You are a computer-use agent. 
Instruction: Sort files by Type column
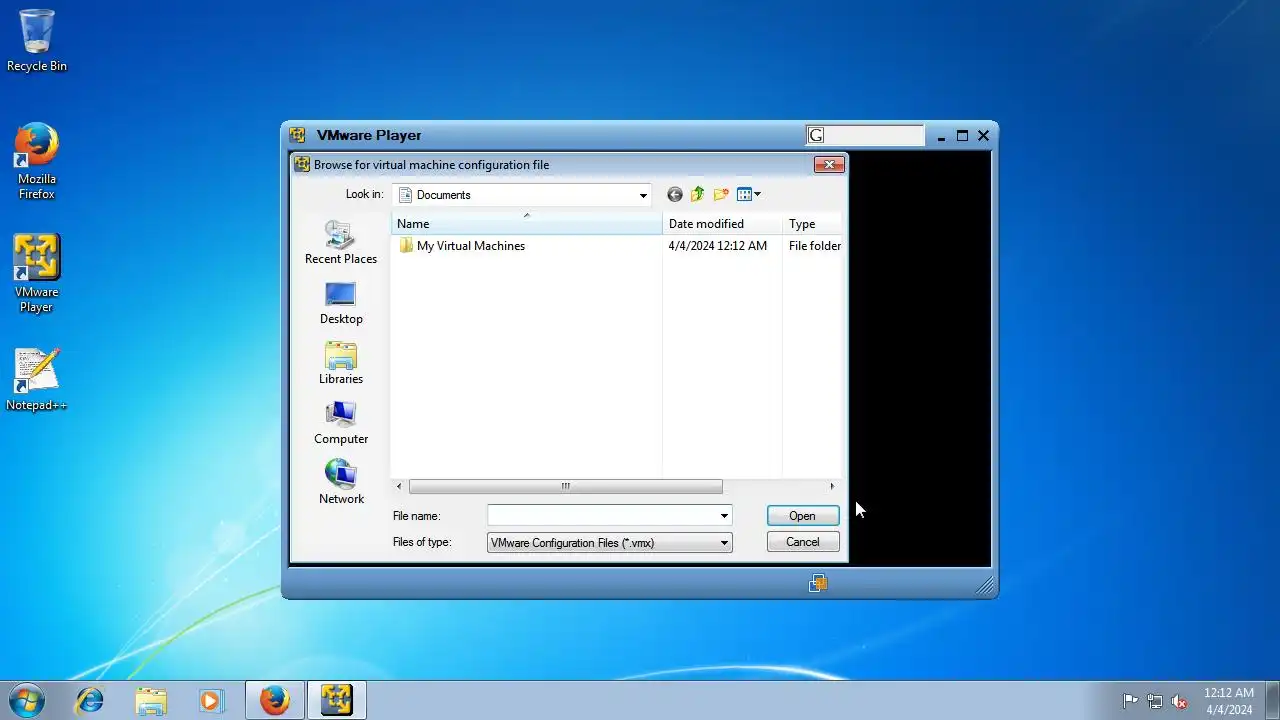click(x=812, y=224)
